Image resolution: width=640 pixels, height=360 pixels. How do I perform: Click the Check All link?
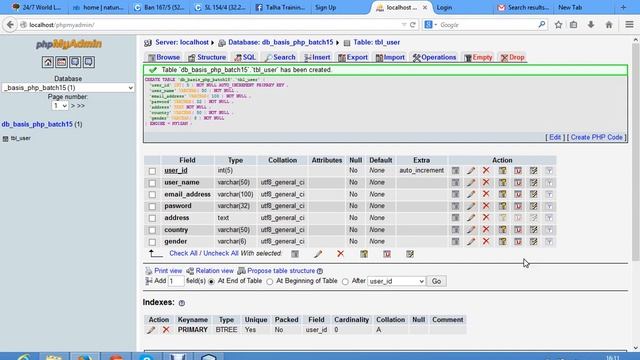click(183, 253)
